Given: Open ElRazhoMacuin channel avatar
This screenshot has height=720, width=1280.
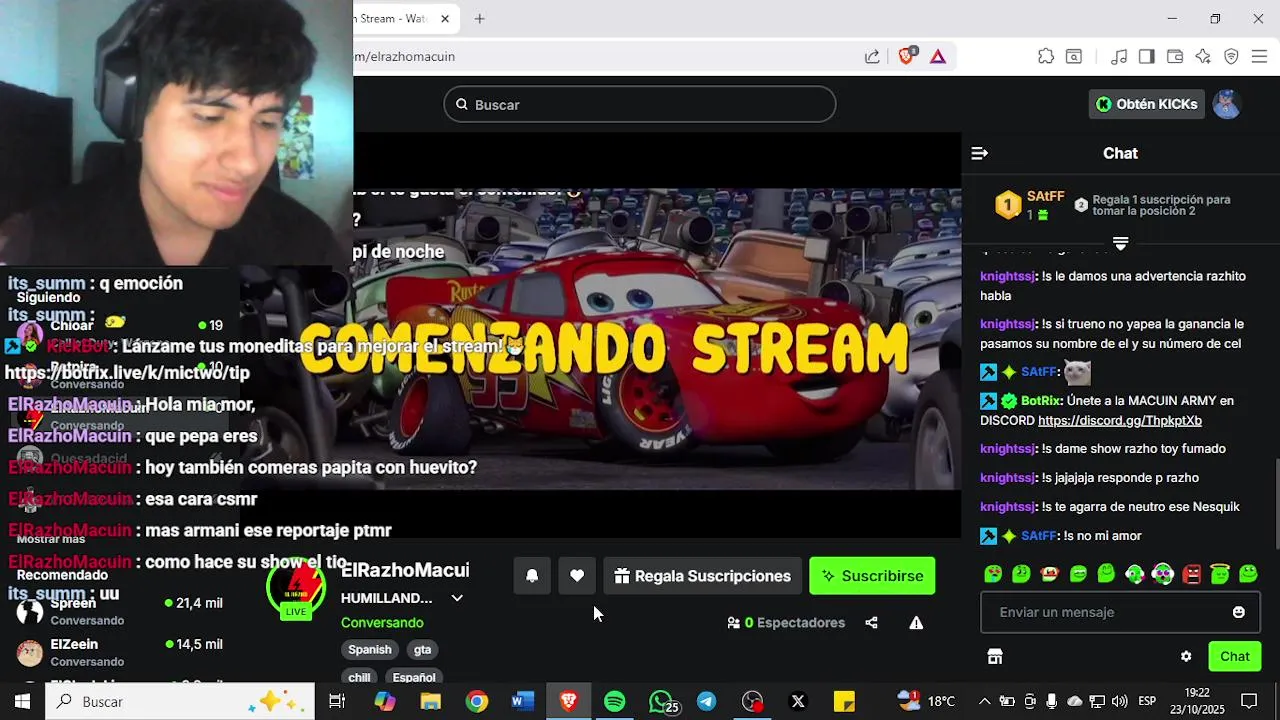Looking at the screenshot, I should [x=296, y=587].
